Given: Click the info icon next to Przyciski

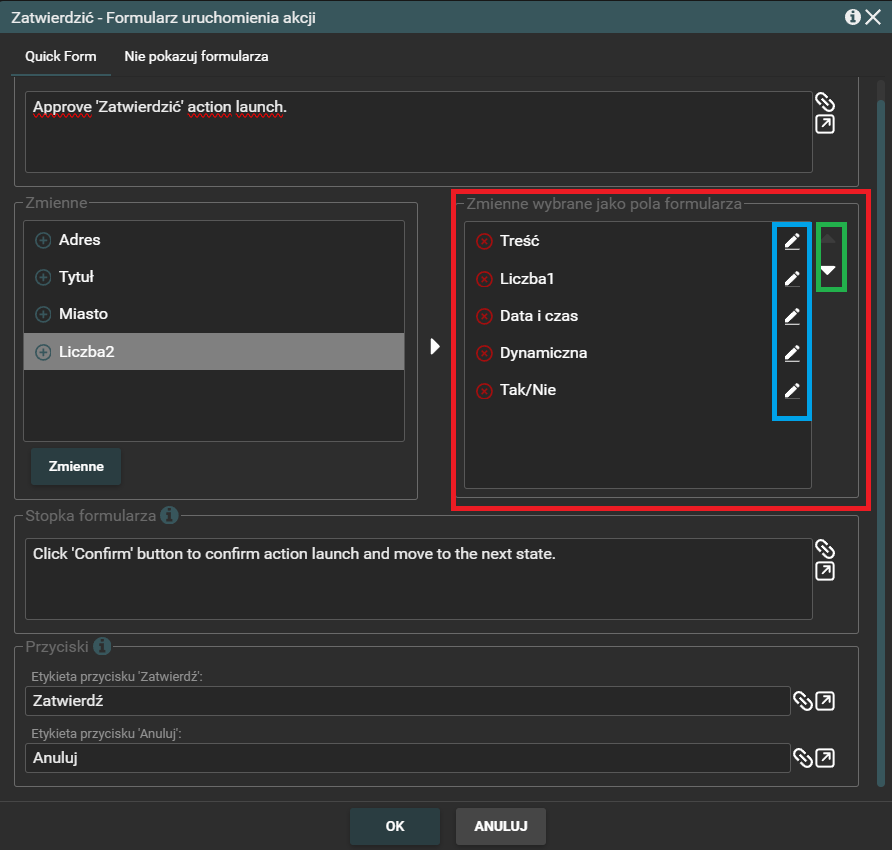Looking at the screenshot, I should point(101,645).
